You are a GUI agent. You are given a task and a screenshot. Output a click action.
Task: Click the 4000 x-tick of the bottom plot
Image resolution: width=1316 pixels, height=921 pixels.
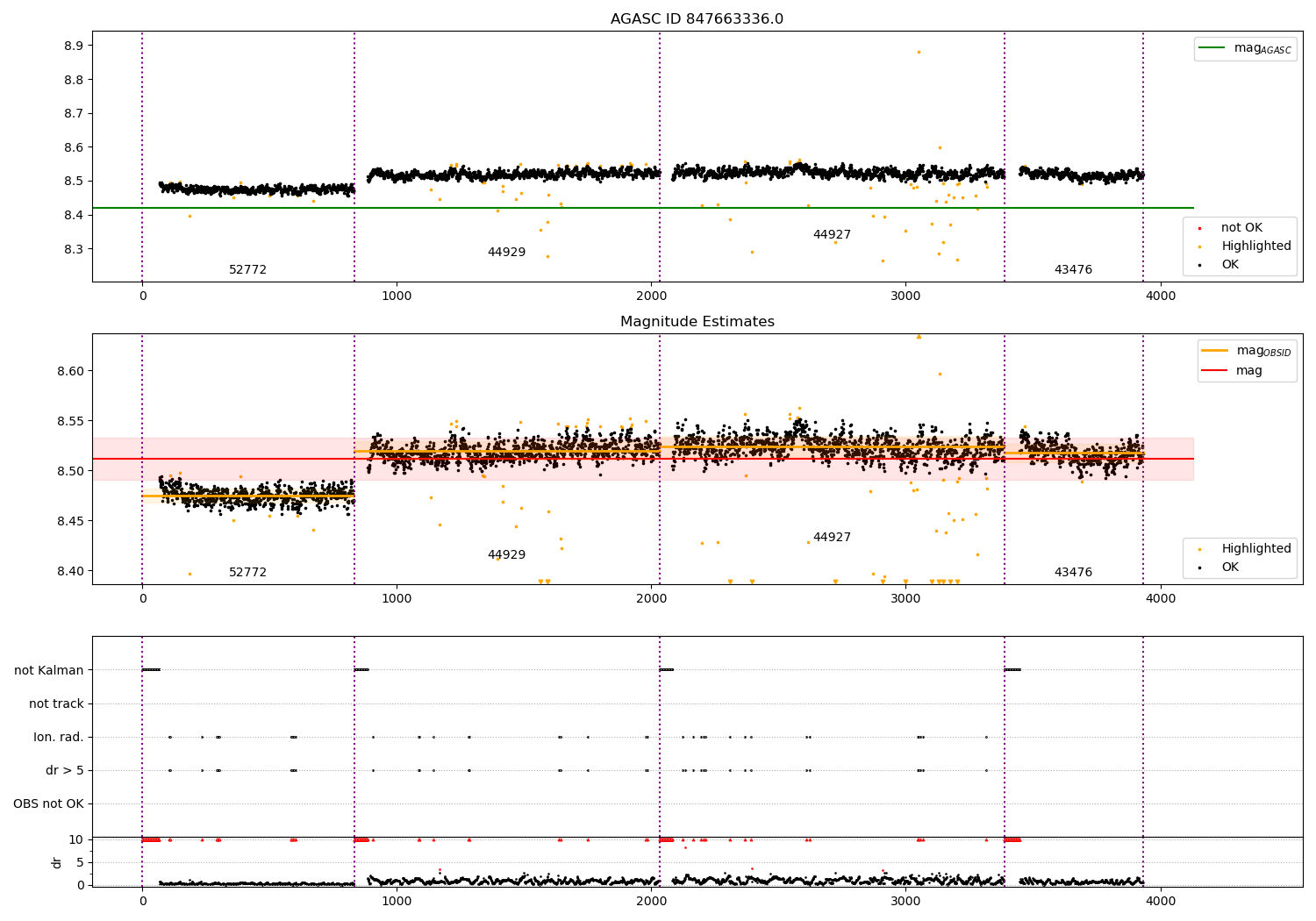1161,901
